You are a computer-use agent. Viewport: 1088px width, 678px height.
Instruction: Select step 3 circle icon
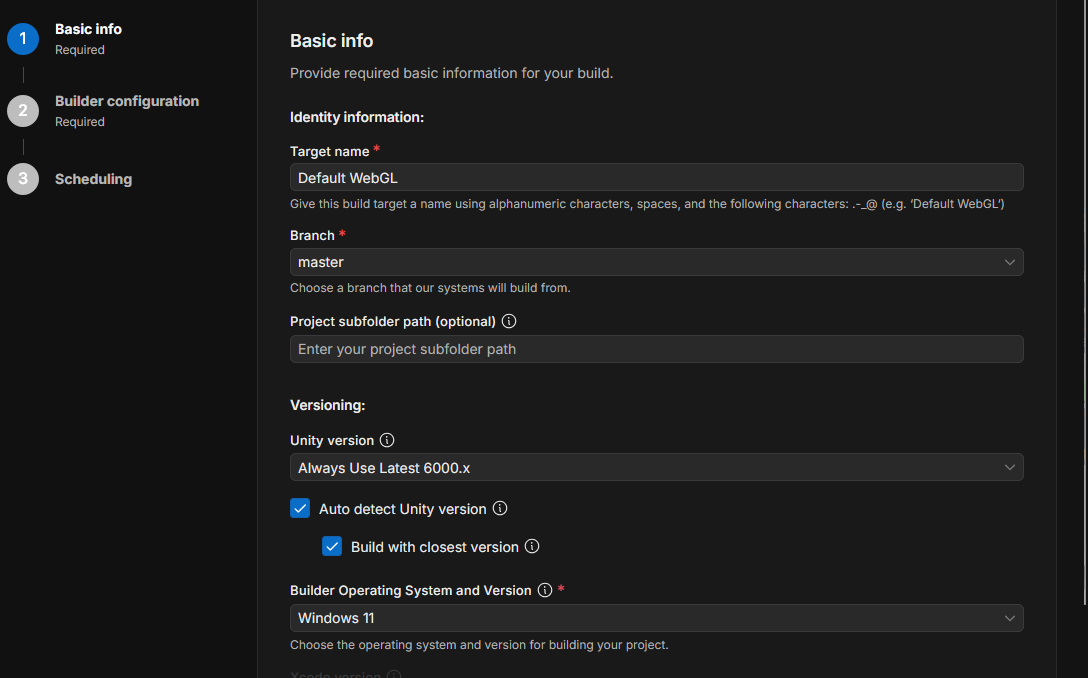(23, 179)
